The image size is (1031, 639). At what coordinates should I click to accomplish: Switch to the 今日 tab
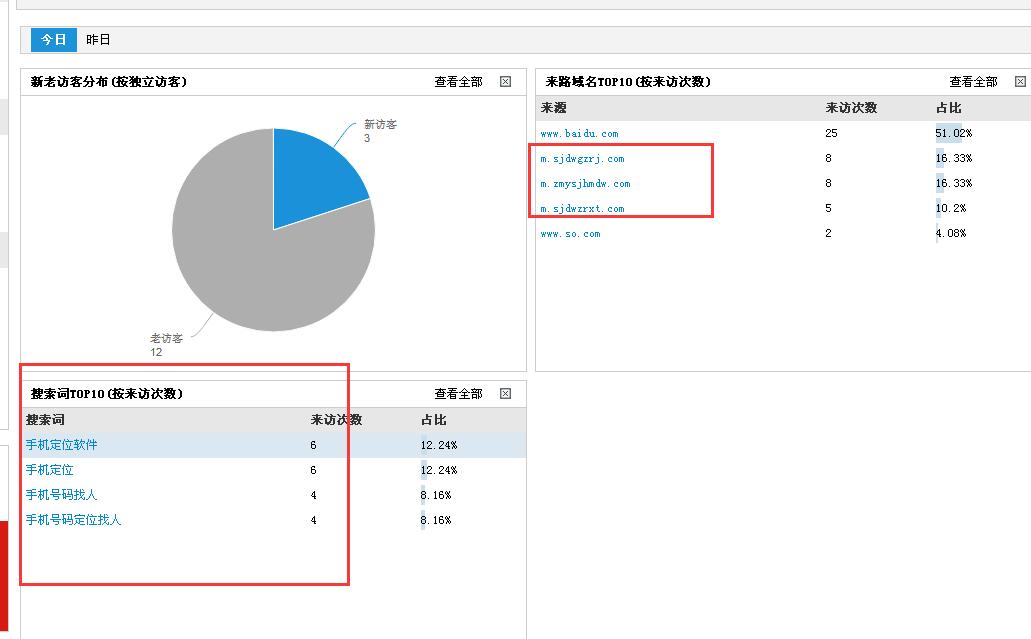point(53,40)
